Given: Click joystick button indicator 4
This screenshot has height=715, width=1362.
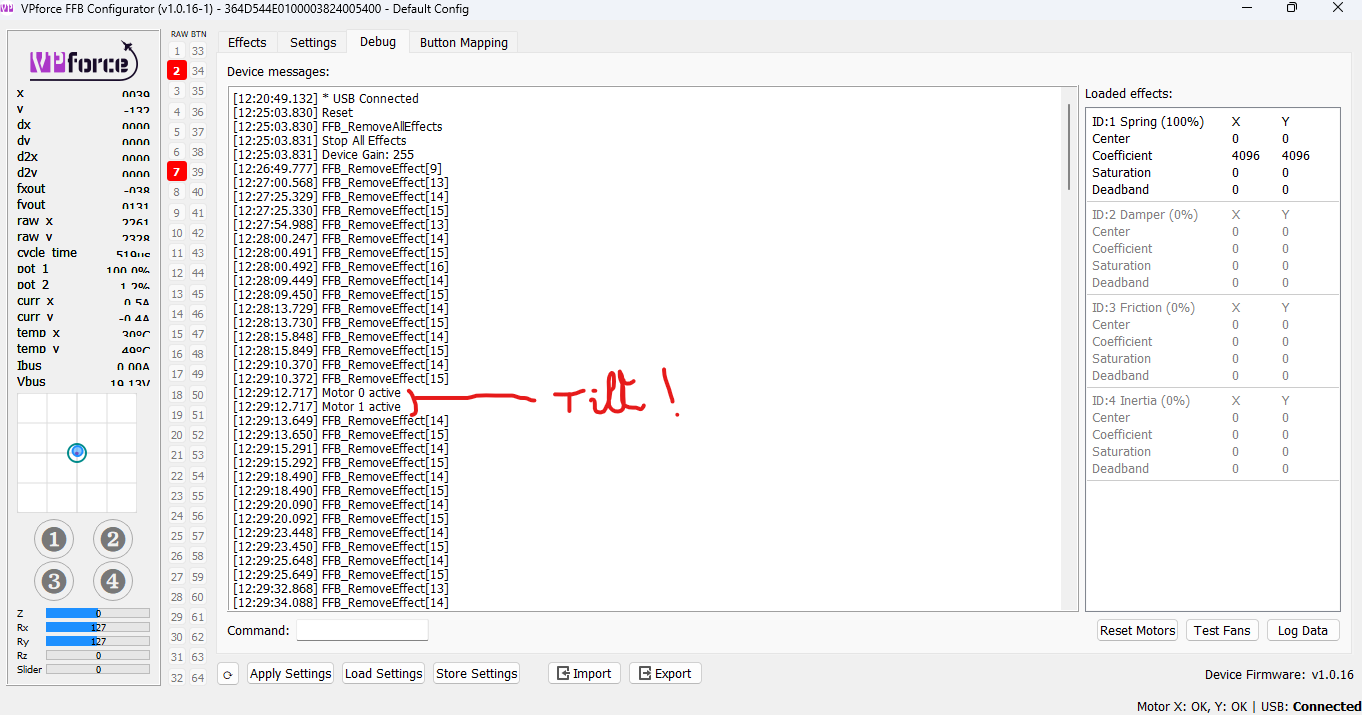Looking at the screenshot, I should click(x=113, y=581).
